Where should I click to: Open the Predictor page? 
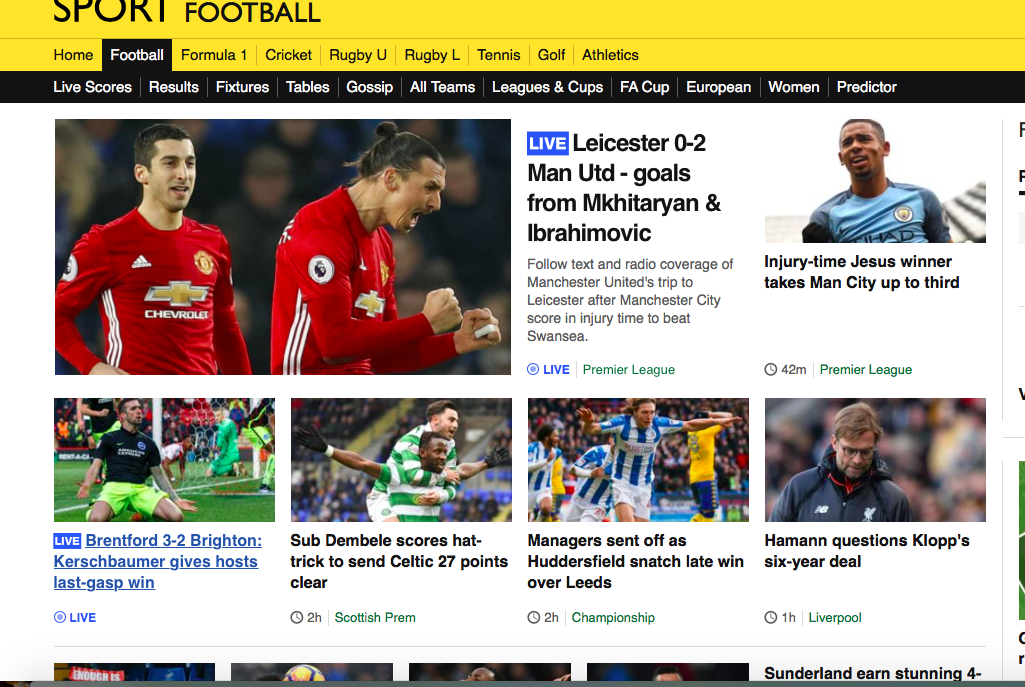pos(866,87)
